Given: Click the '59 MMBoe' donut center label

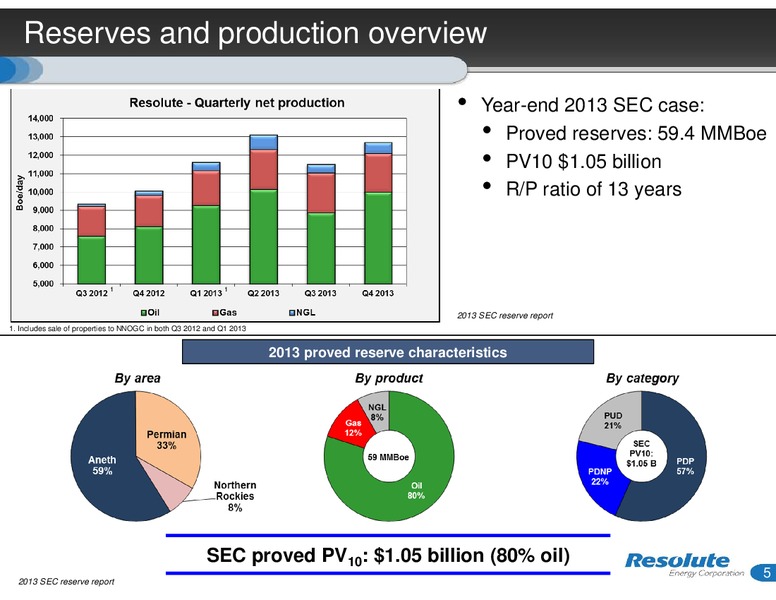Looking at the screenshot, I should [388, 457].
